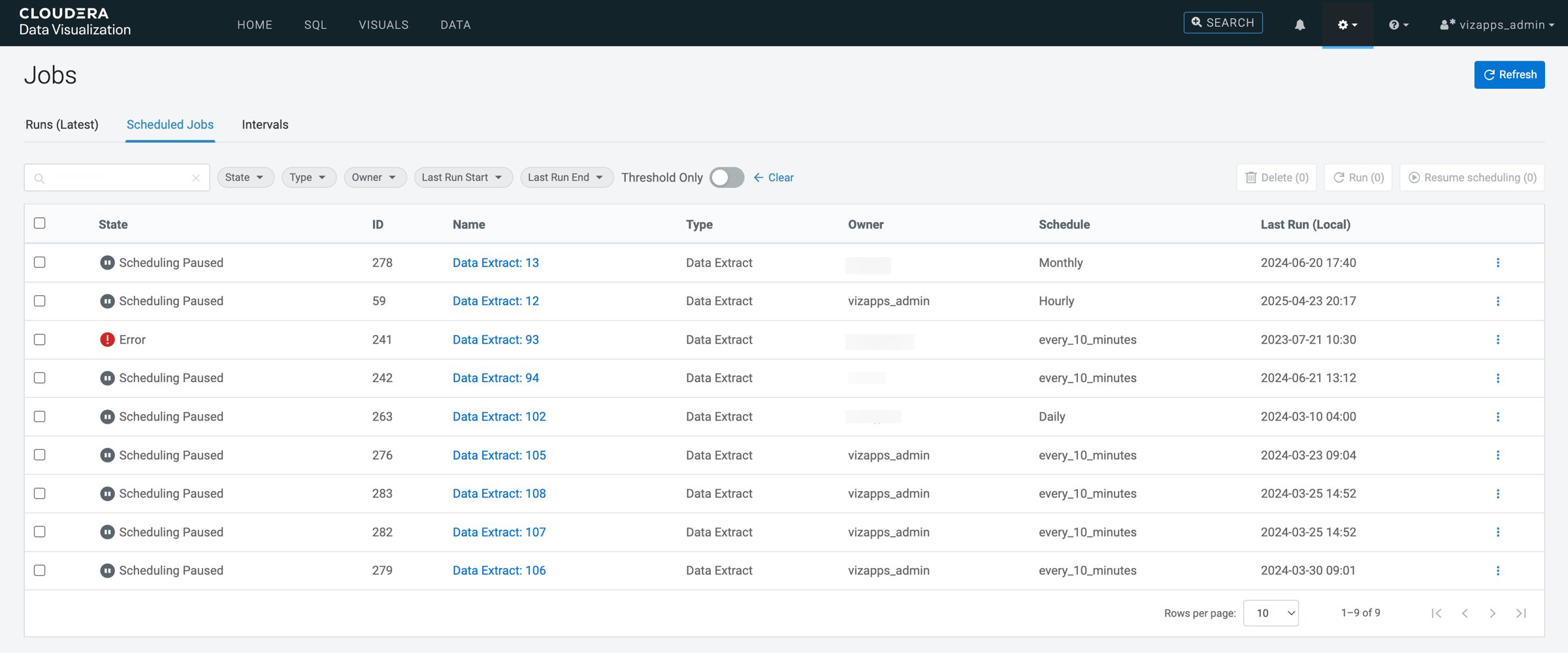Check the box for Data Extract: 12

point(40,301)
